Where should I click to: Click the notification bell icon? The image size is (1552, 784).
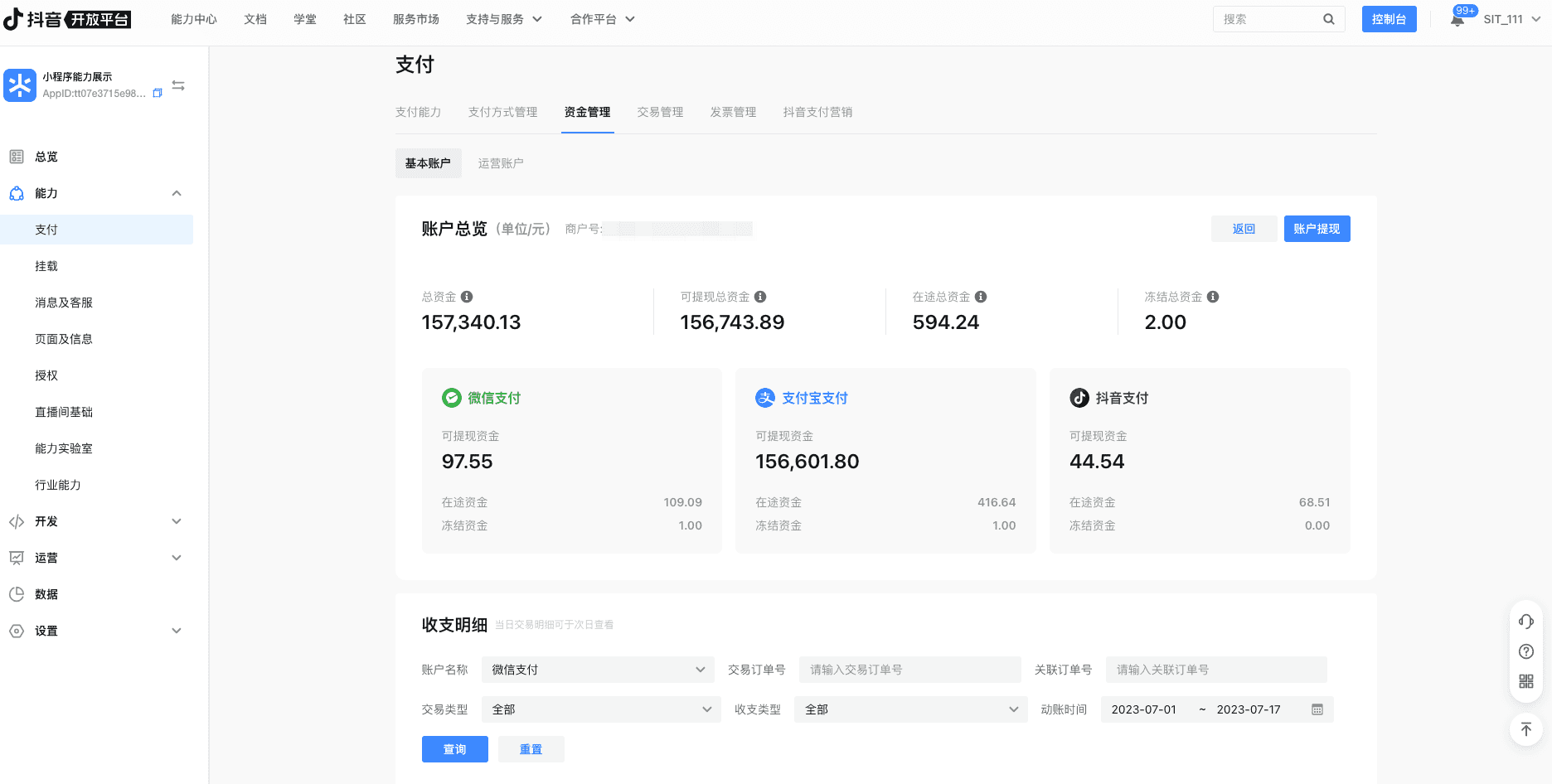(1457, 20)
